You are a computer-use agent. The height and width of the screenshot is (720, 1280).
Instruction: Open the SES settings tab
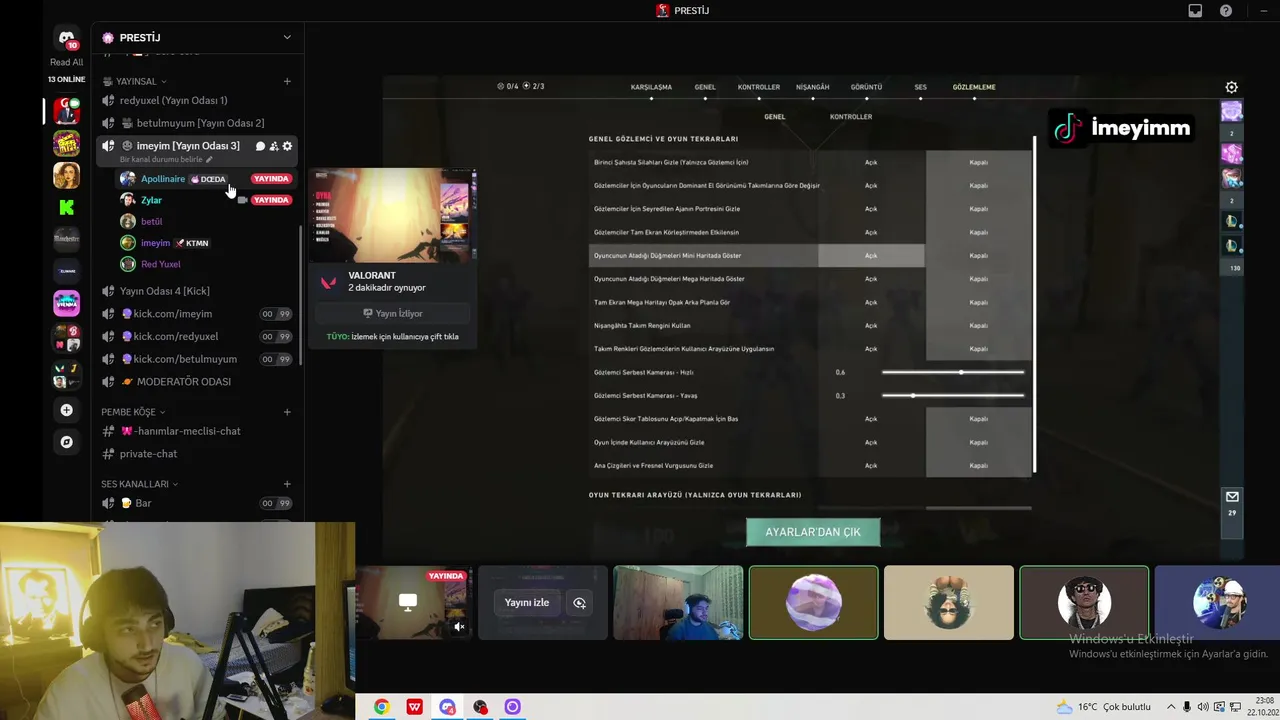(920, 87)
